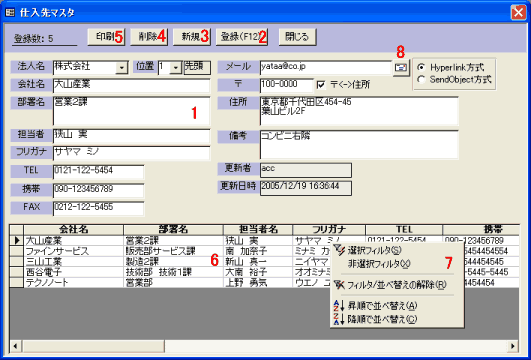531x360 pixels.
Task: Click the 携帯 input field
Action: (x=98, y=190)
